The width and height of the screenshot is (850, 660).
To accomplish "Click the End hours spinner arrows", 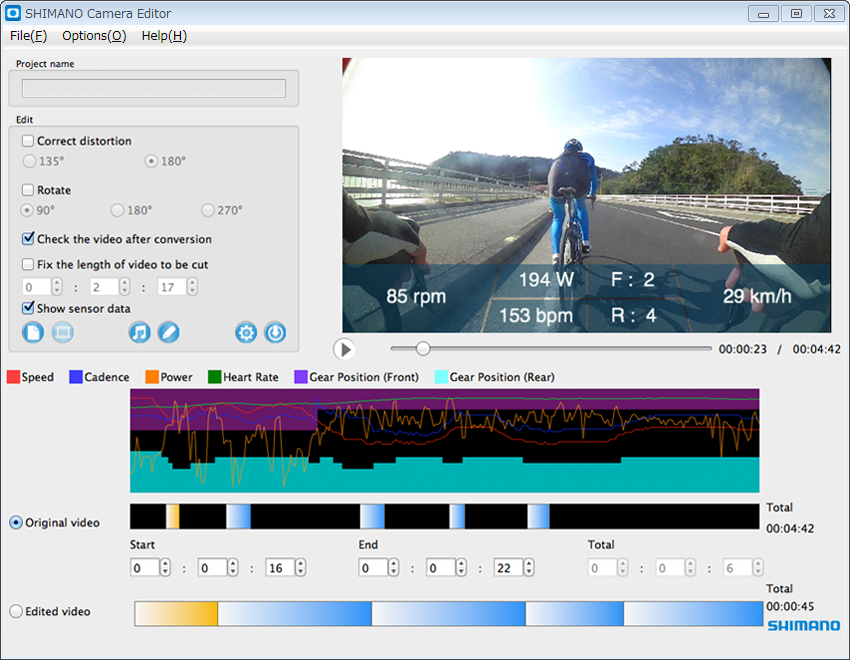I will [x=394, y=567].
